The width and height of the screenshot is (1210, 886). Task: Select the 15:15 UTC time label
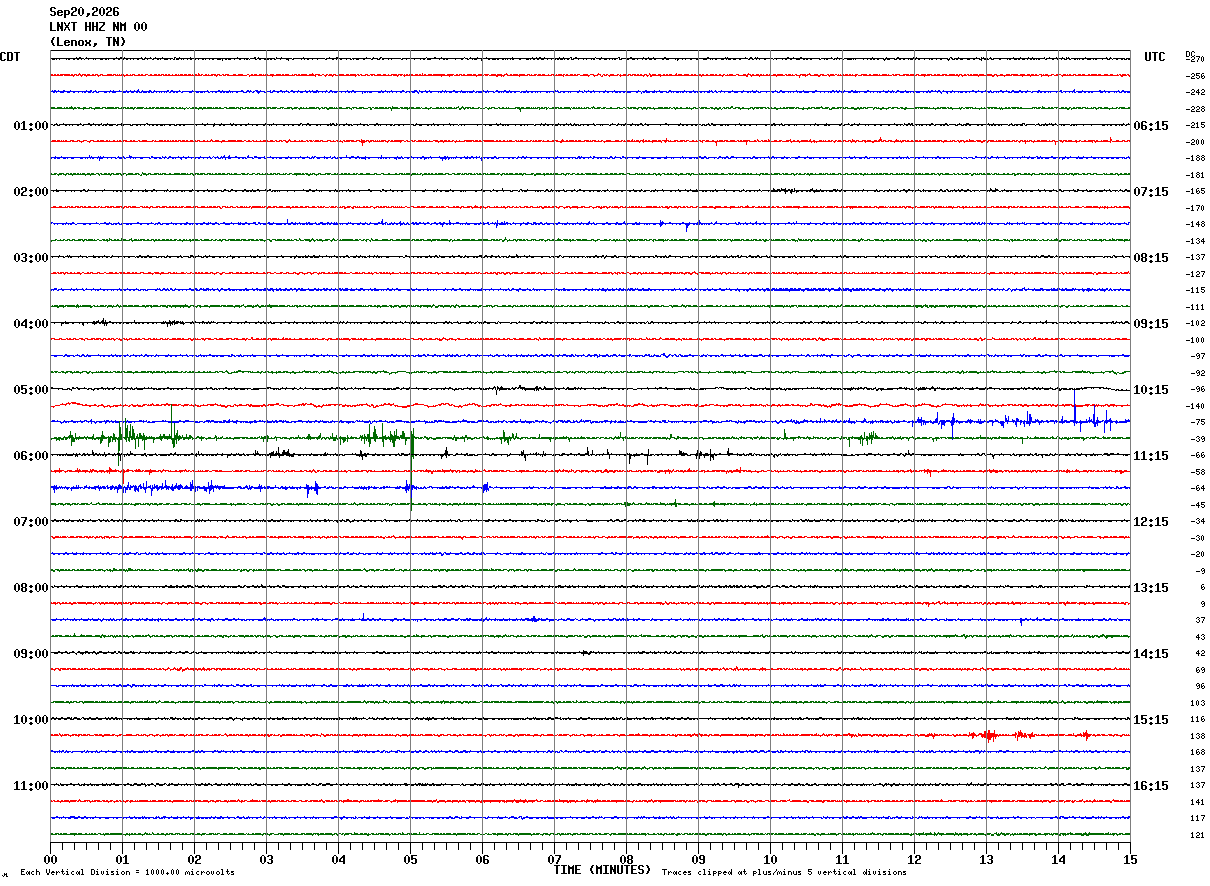(x=1151, y=720)
